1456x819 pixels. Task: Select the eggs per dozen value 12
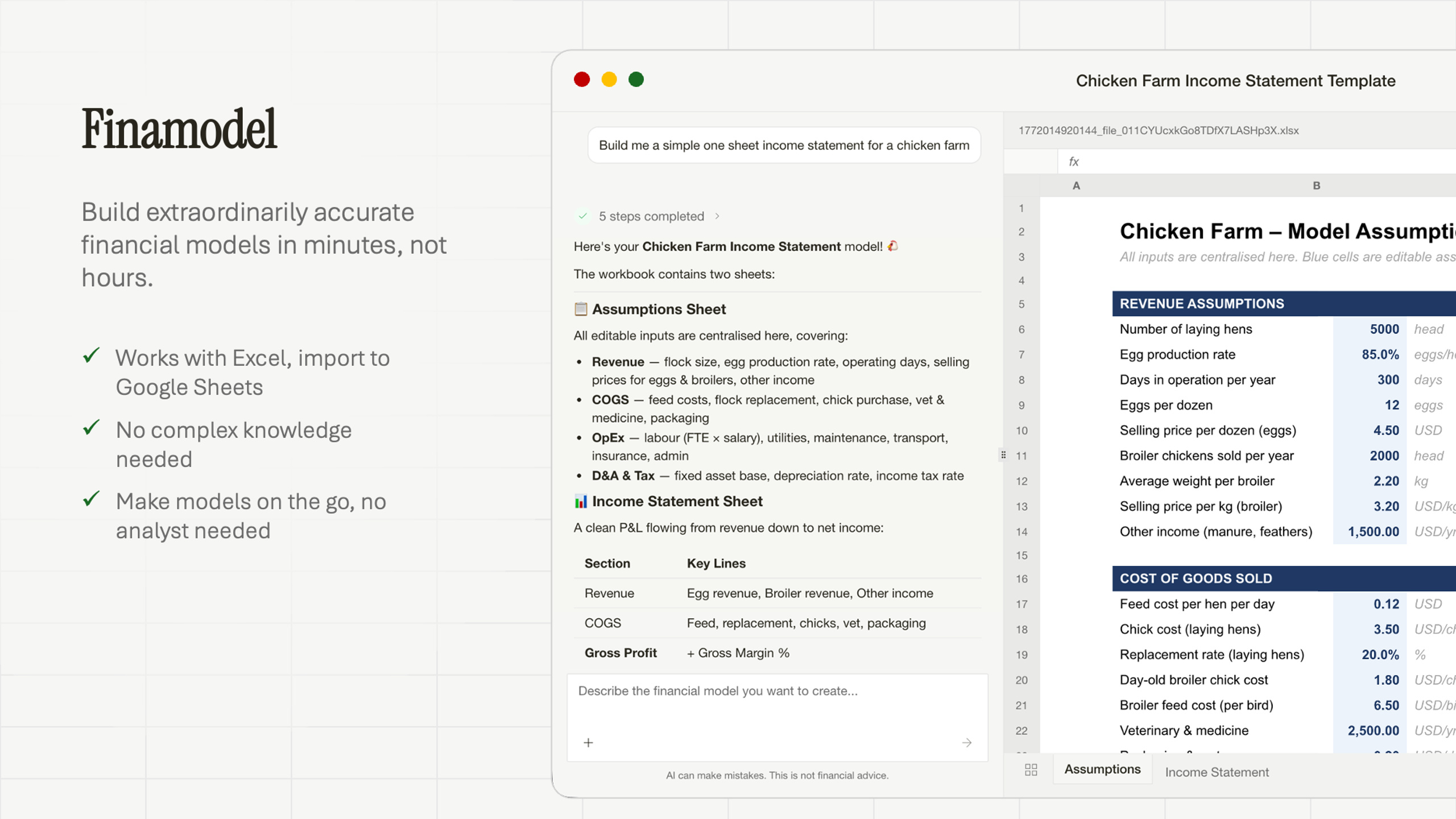(x=1370, y=405)
